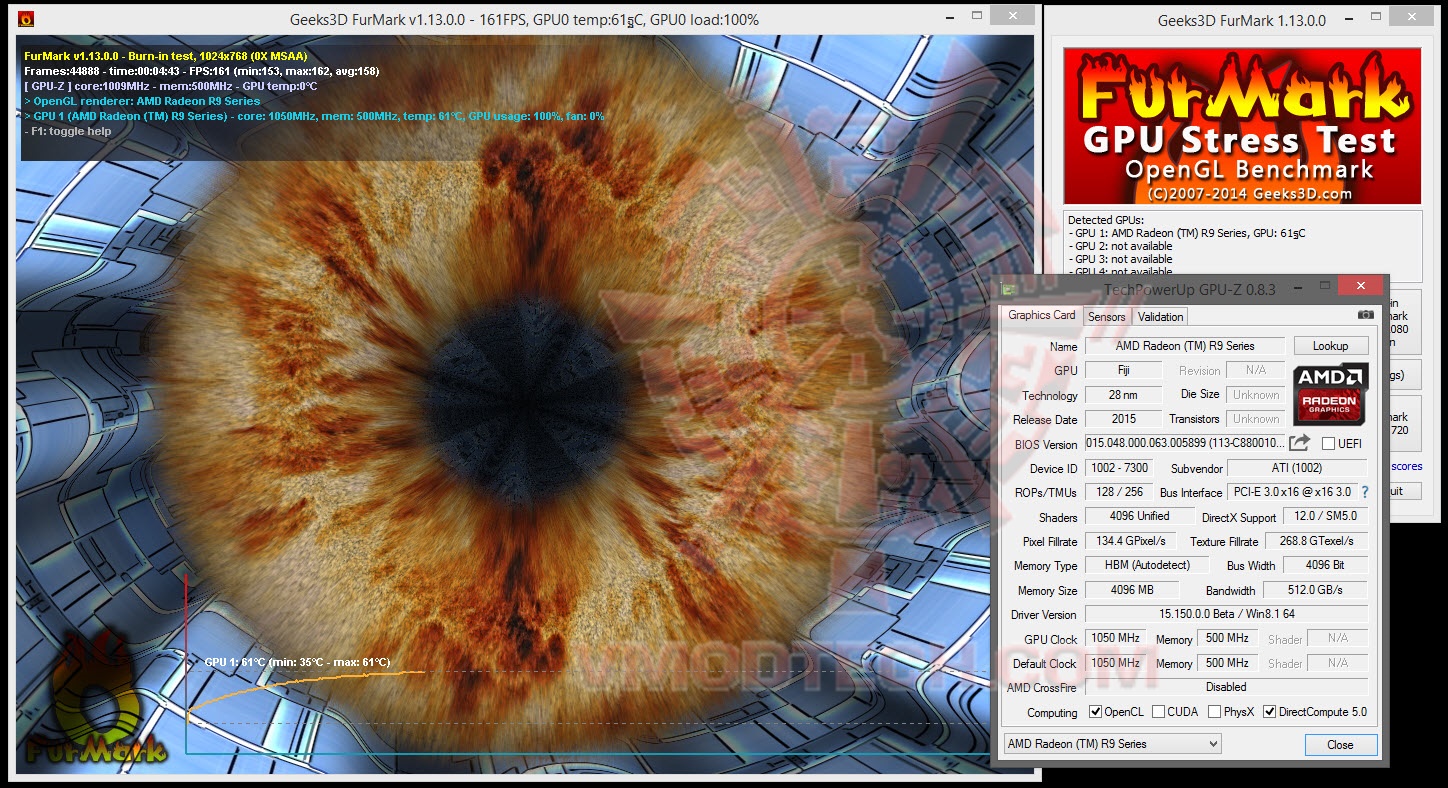This screenshot has height=788, width=1448.
Task: Select the Release Date value '2015'
Action: pos(1124,419)
